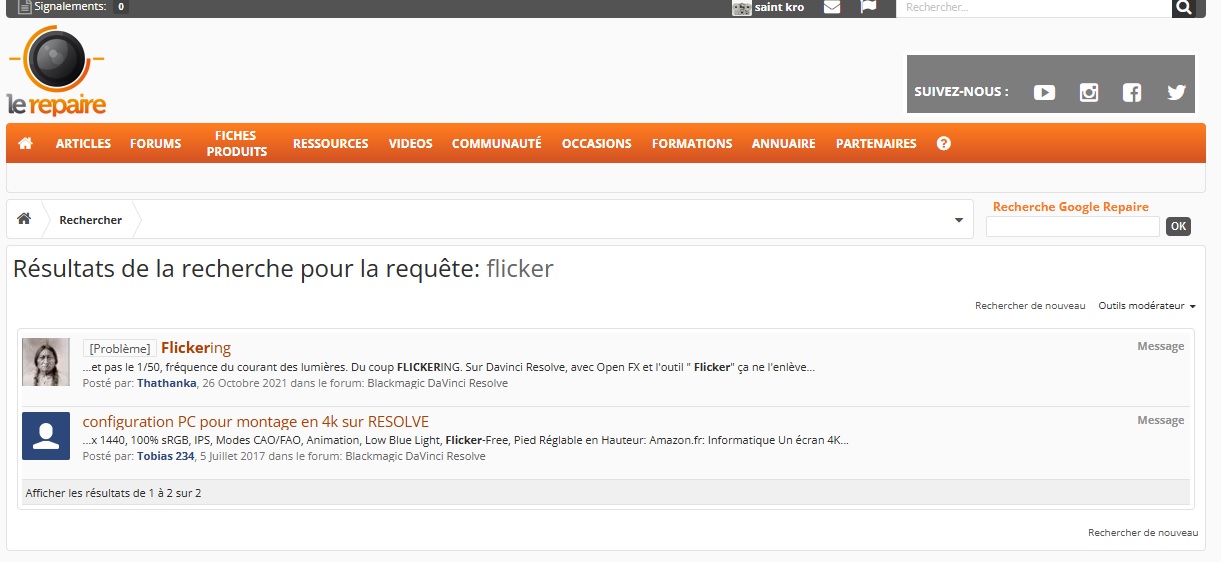Open the OCCASIONS menu

click(597, 144)
